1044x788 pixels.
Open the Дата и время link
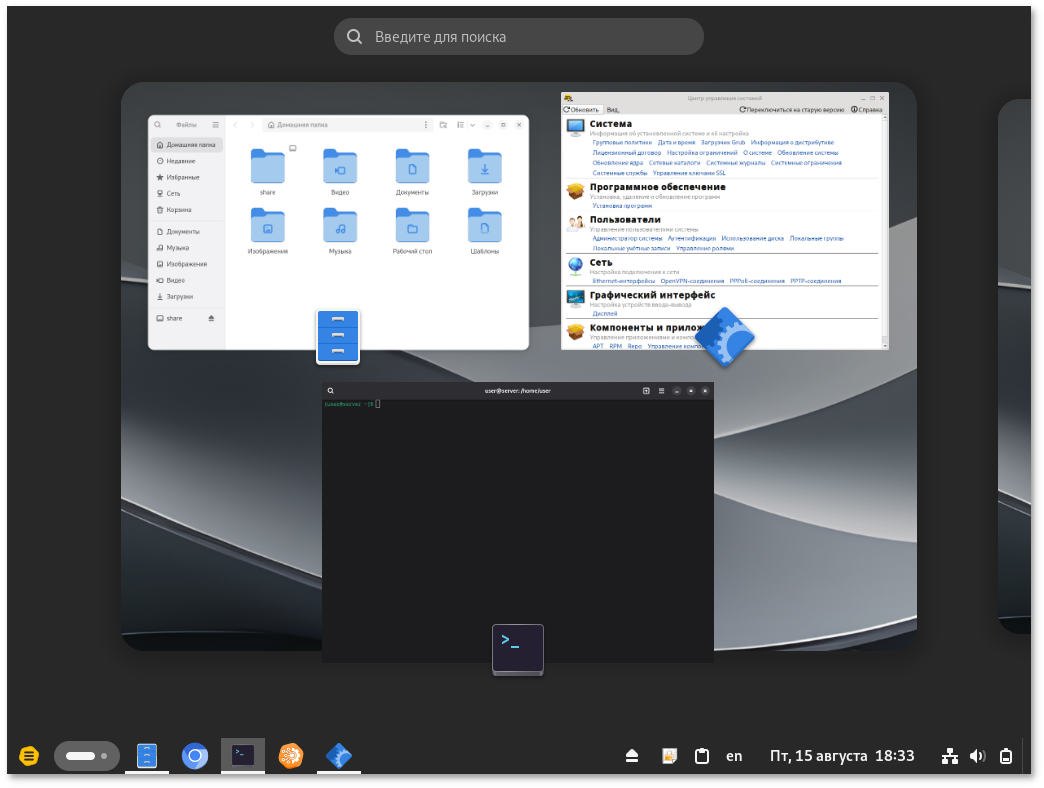tap(677, 142)
